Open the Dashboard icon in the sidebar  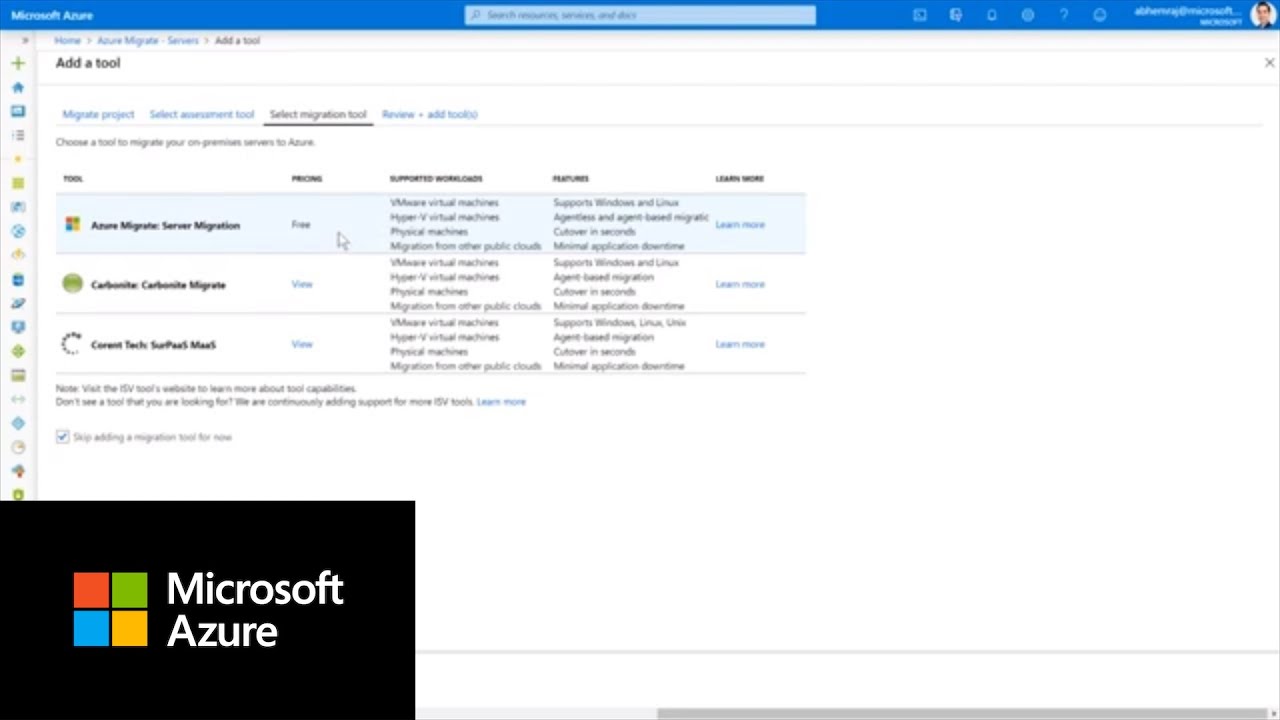[18, 111]
